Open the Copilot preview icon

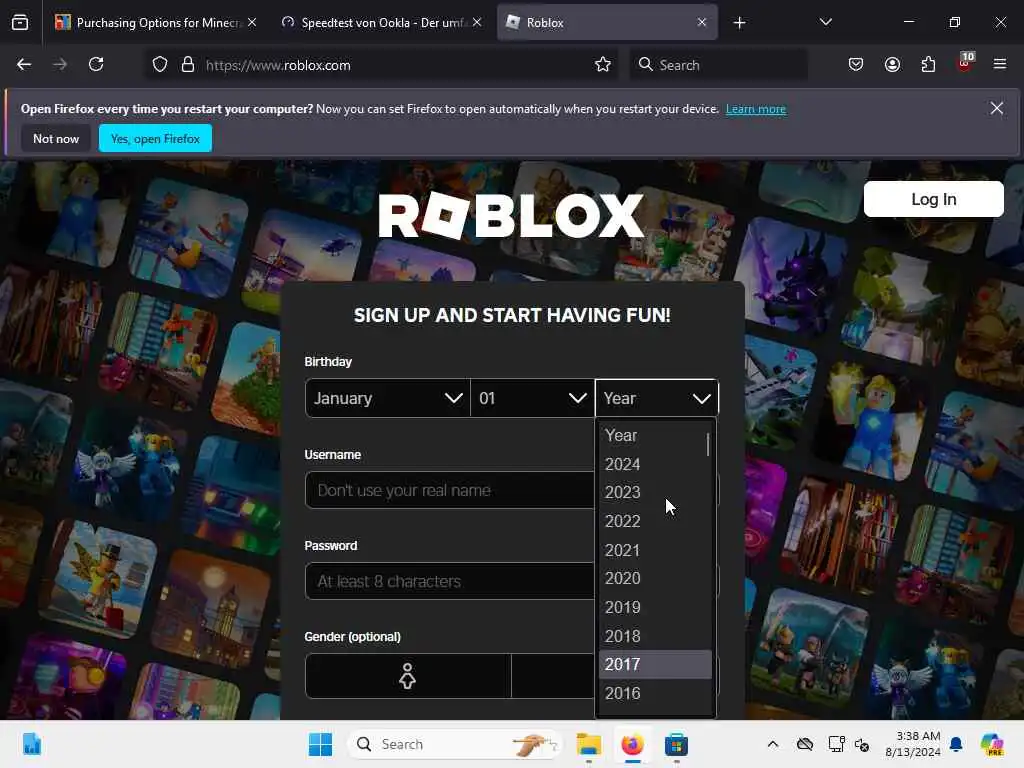[992, 744]
